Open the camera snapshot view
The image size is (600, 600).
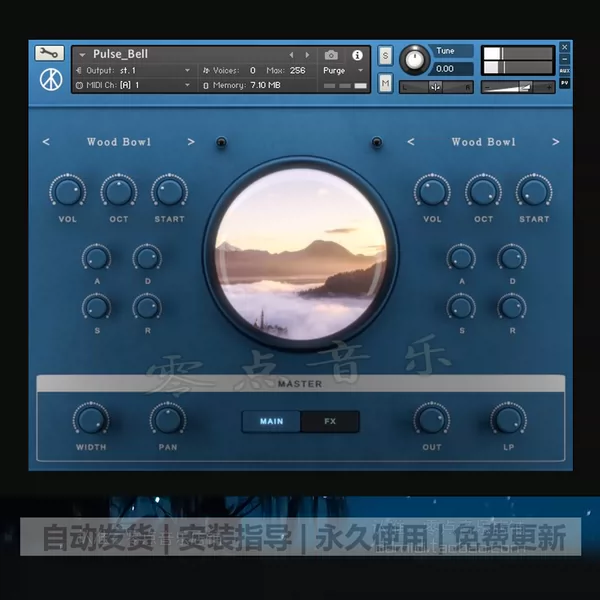point(331,55)
